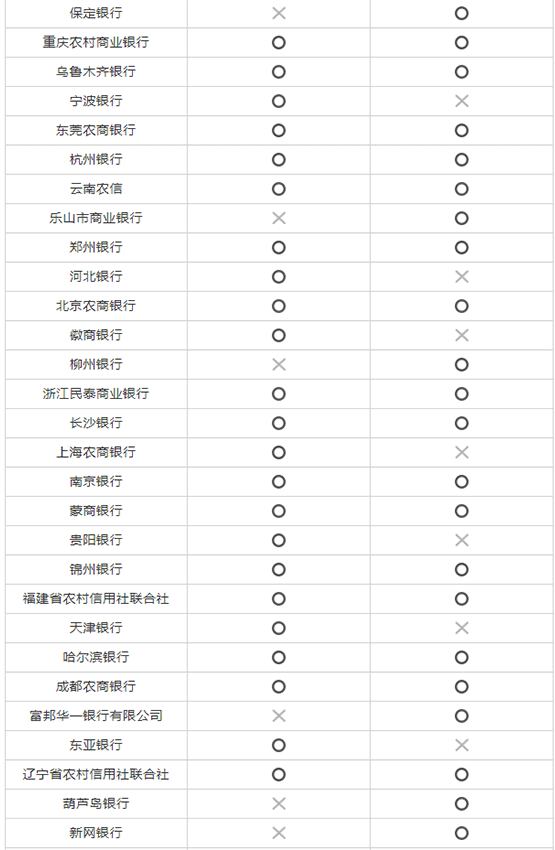Click the cross icon in 宁波银行 row
This screenshot has height=850, width=555.
(x=462, y=101)
